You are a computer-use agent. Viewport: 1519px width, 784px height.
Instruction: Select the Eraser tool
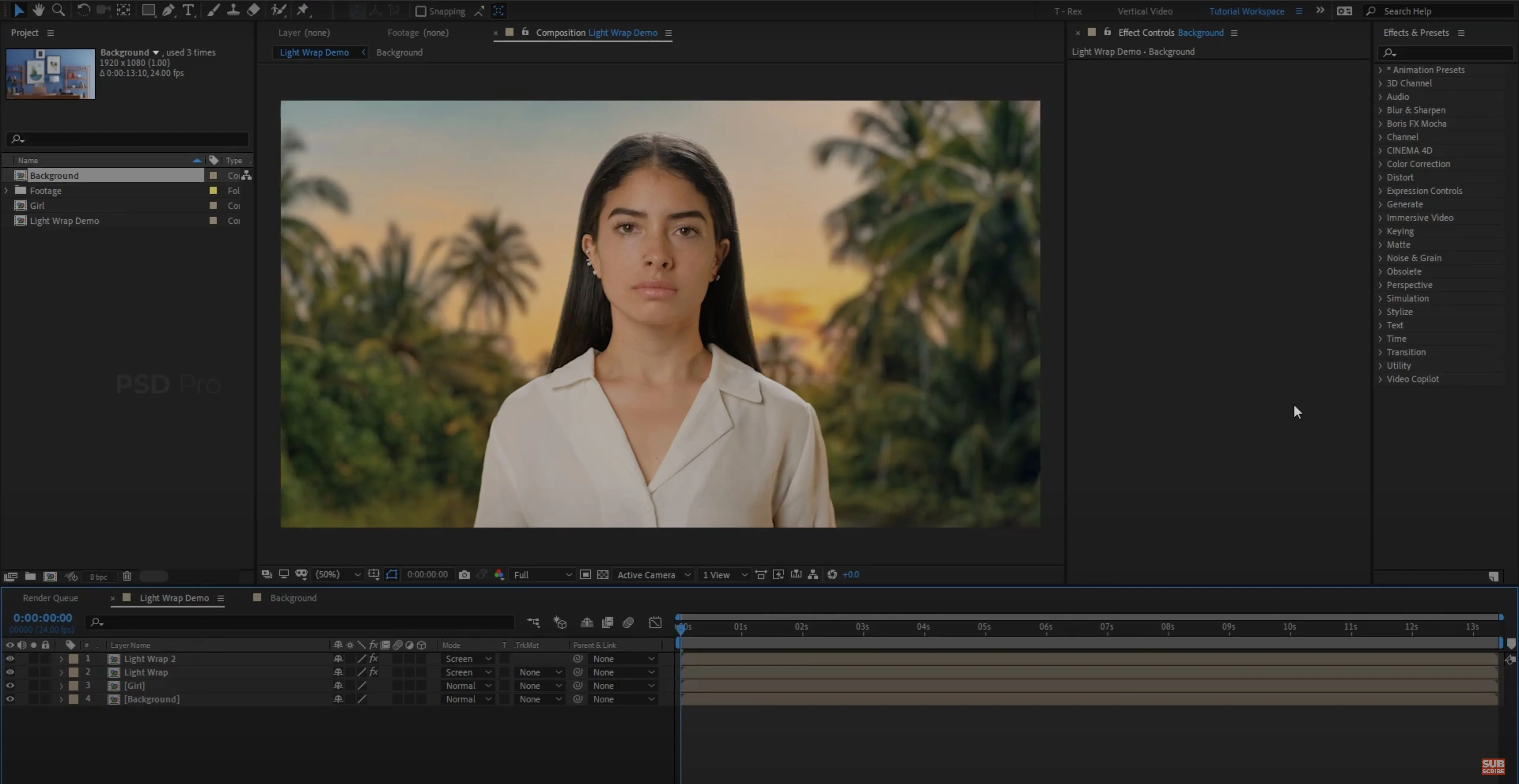pyautogui.click(x=254, y=10)
